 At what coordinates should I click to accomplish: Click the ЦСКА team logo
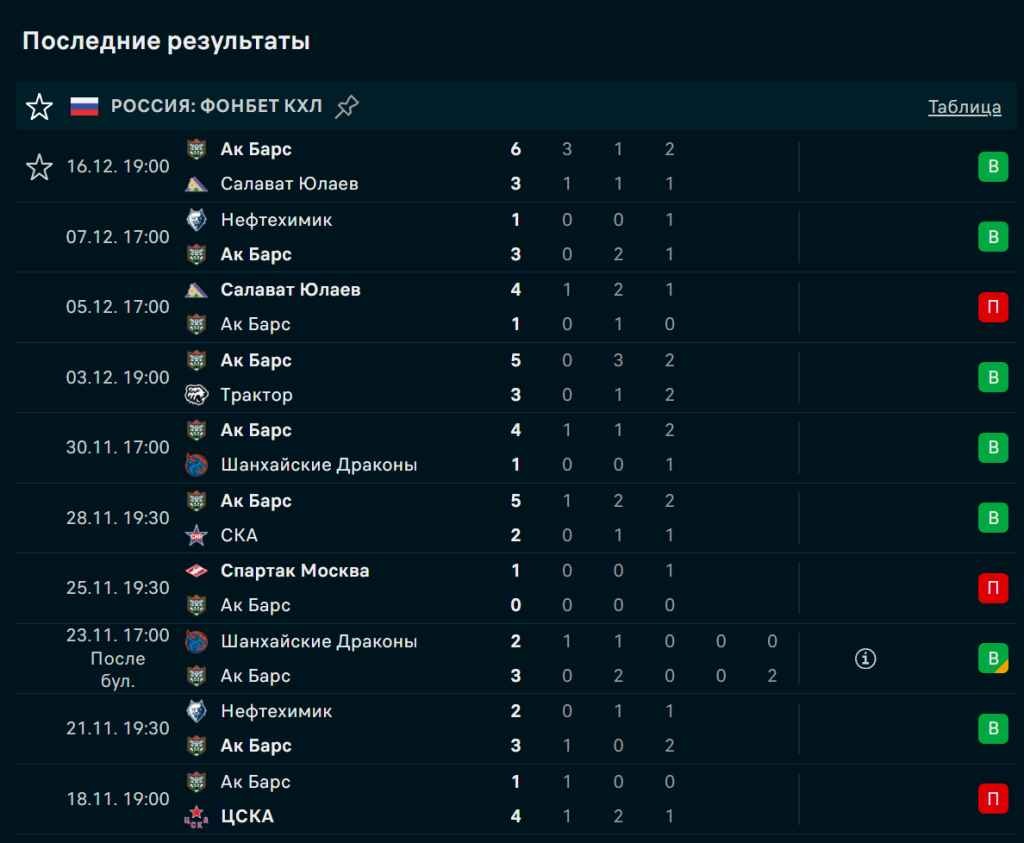point(197,817)
